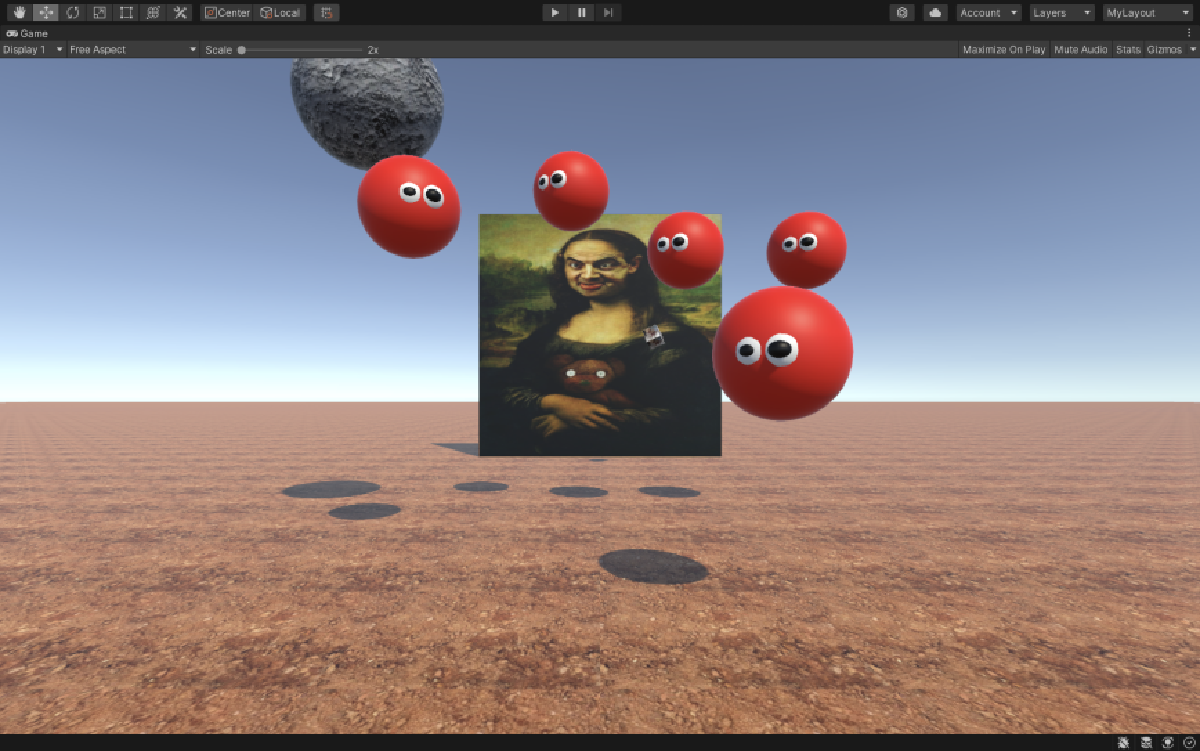Open Unity Collab services icon
The image size is (1200, 751).
(902, 13)
